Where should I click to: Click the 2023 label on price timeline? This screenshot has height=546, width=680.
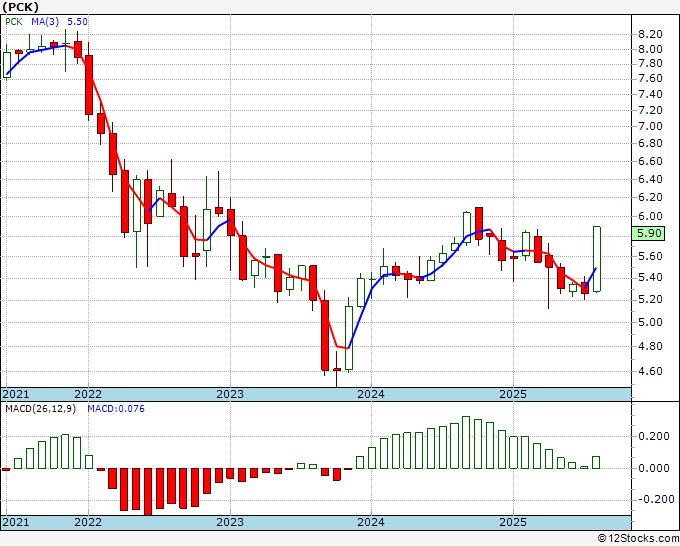click(x=230, y=394)
